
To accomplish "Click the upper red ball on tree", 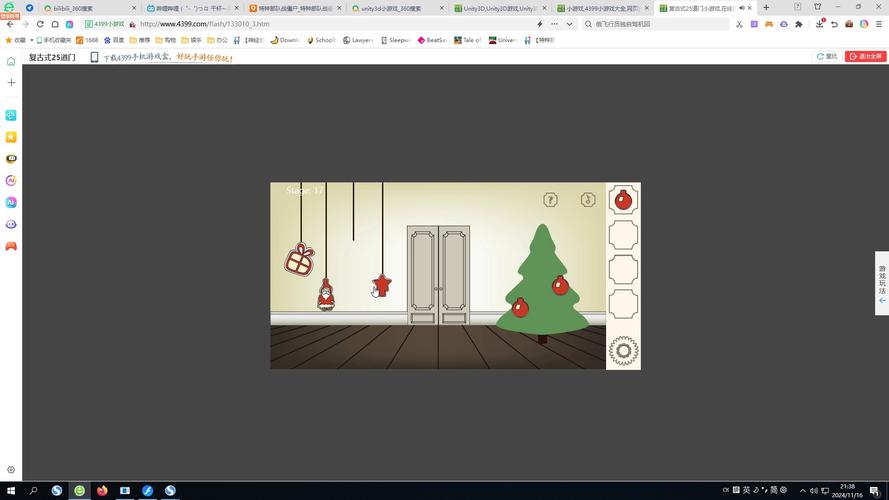I will pos(560,286).
